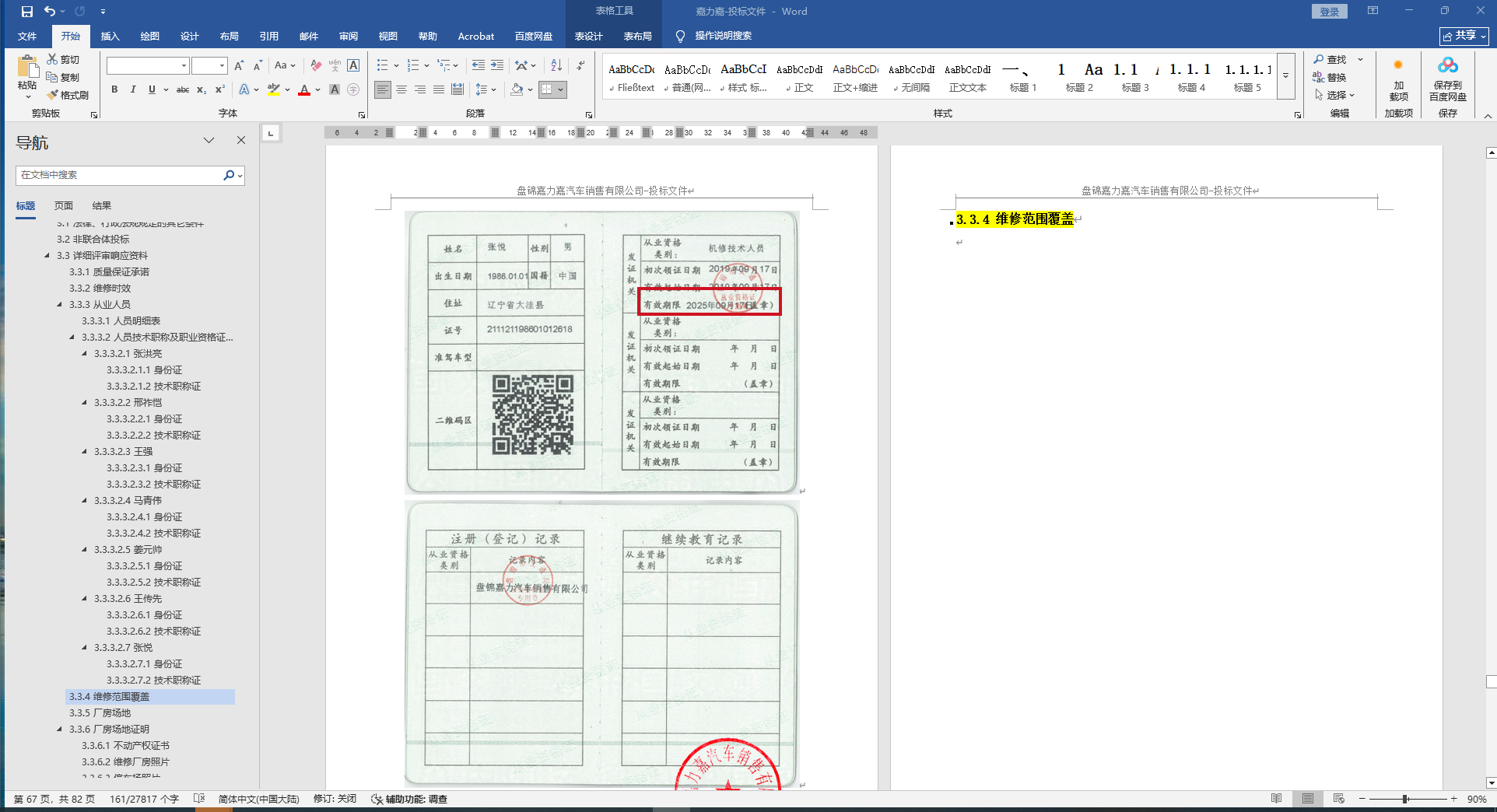Open the navigation pane options chevron
The width and height of the screenshot is (1497, 812).
coord(209,140)
